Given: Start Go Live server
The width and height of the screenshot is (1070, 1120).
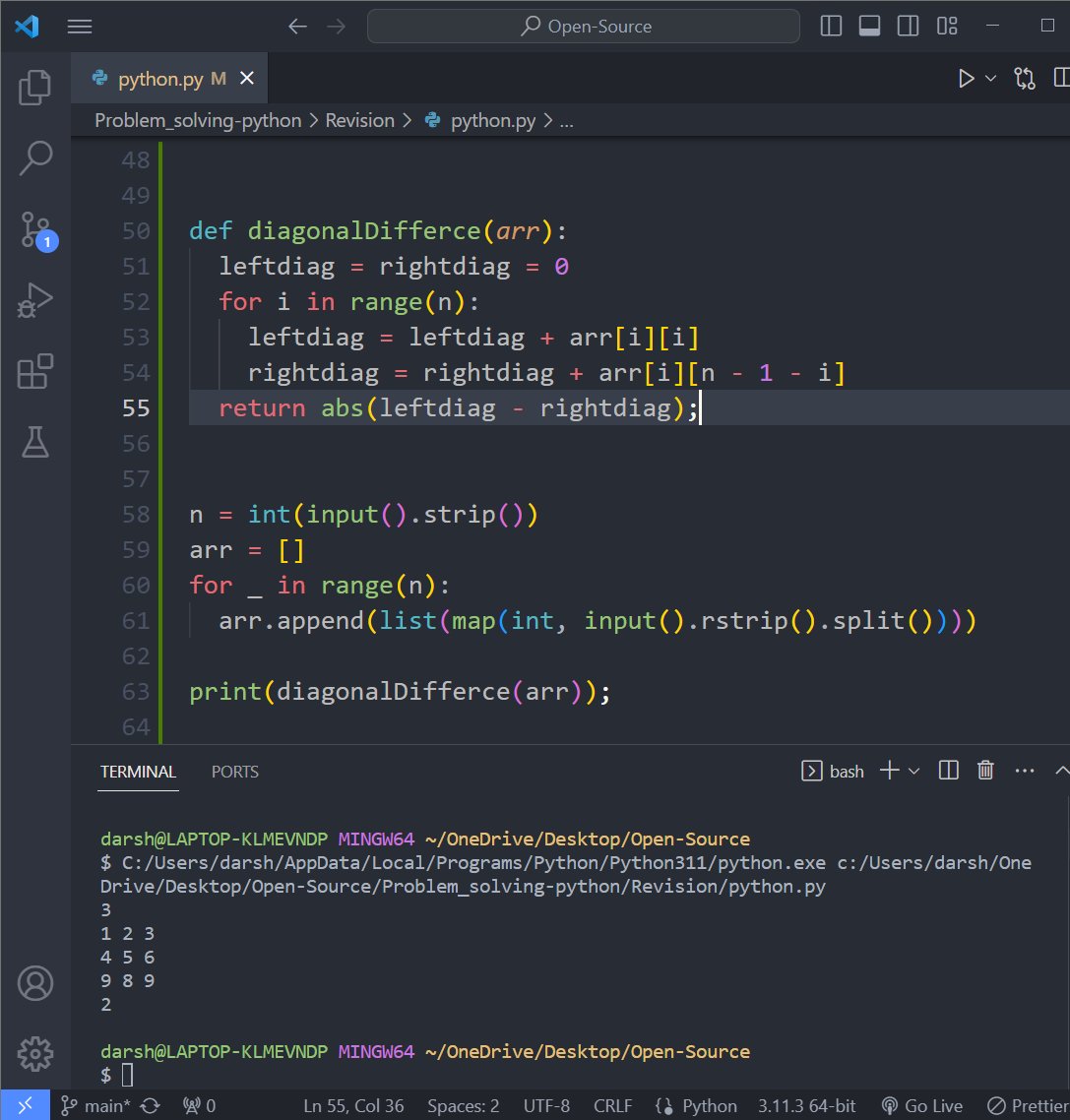Looking at the screenshot, I should (922, 1105).
